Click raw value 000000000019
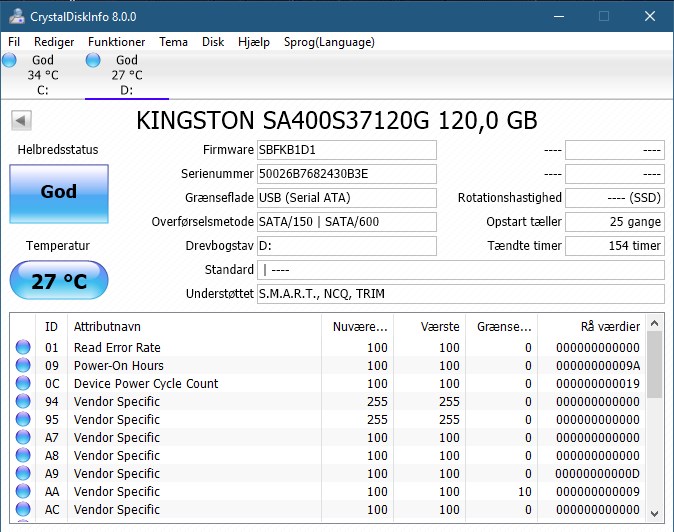This screenshot has height=532, width=674. (598, 383)
